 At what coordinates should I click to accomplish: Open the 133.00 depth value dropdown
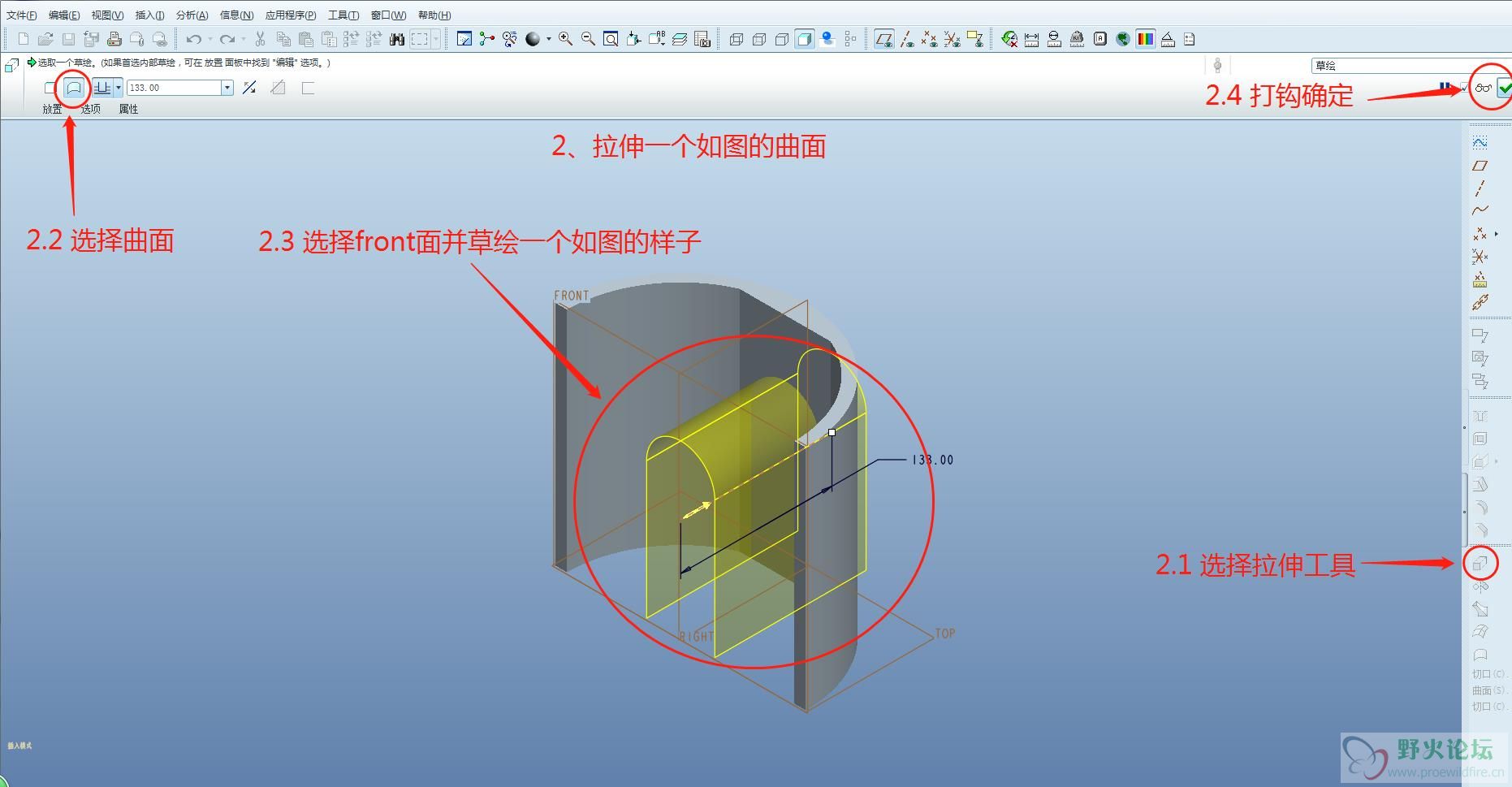(227, 88)
